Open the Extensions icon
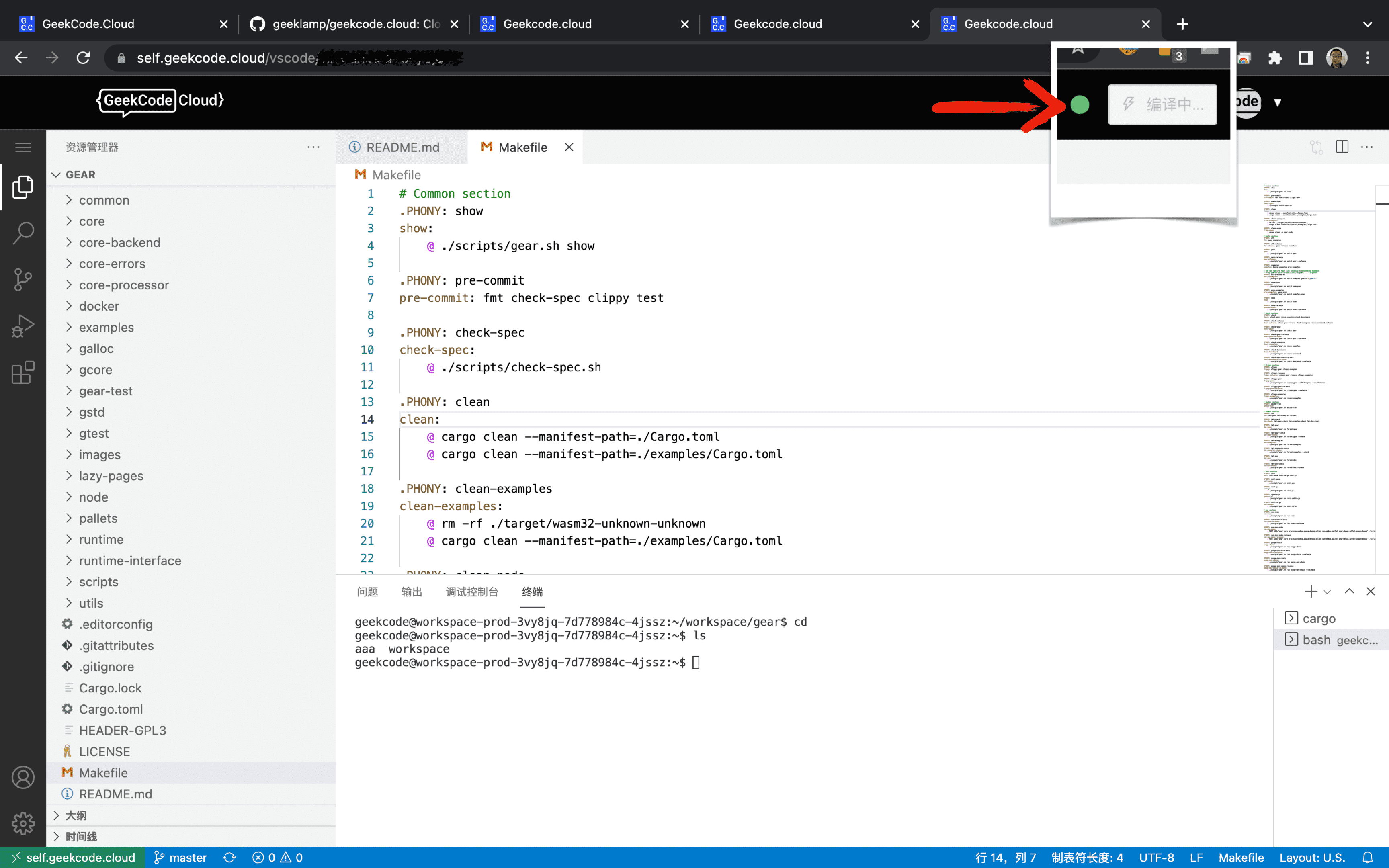Screen dimensions: 1389x868 point(23,372)
